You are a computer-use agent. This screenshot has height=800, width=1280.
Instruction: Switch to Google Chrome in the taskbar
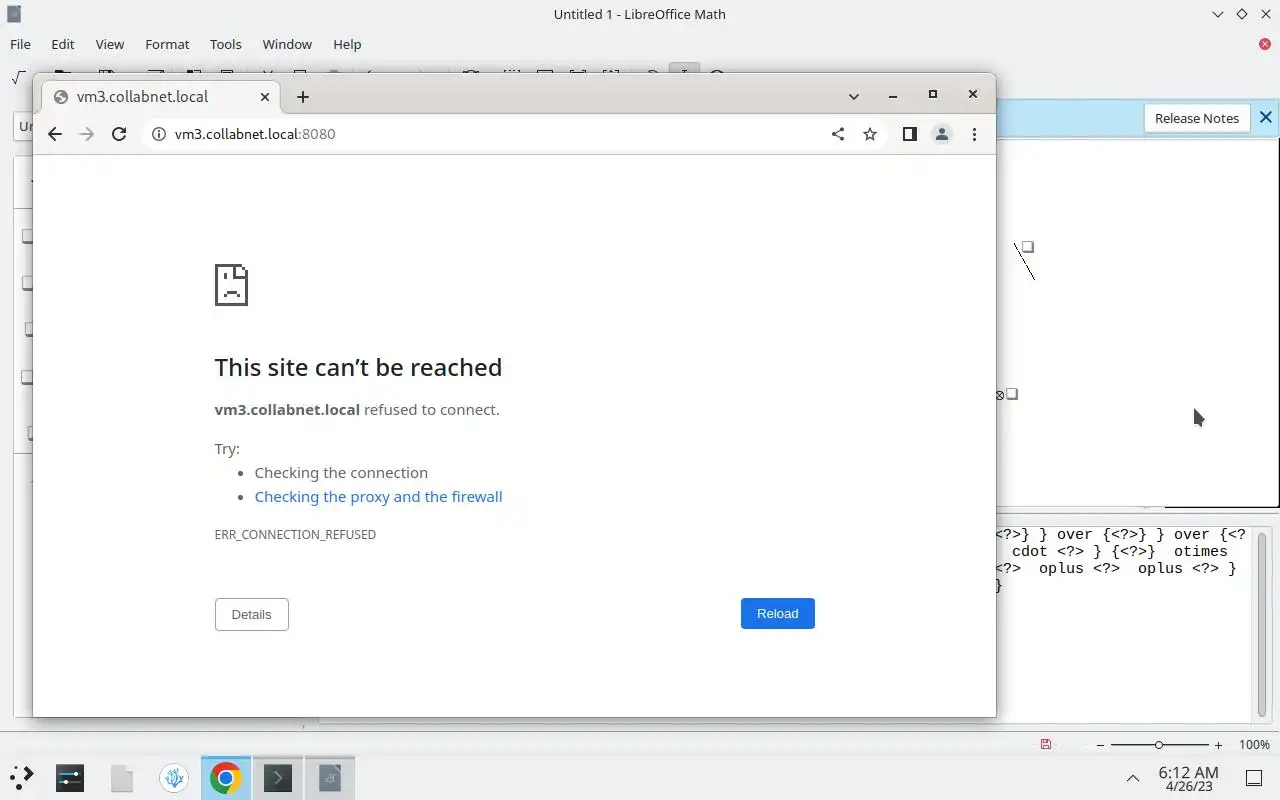226,777
